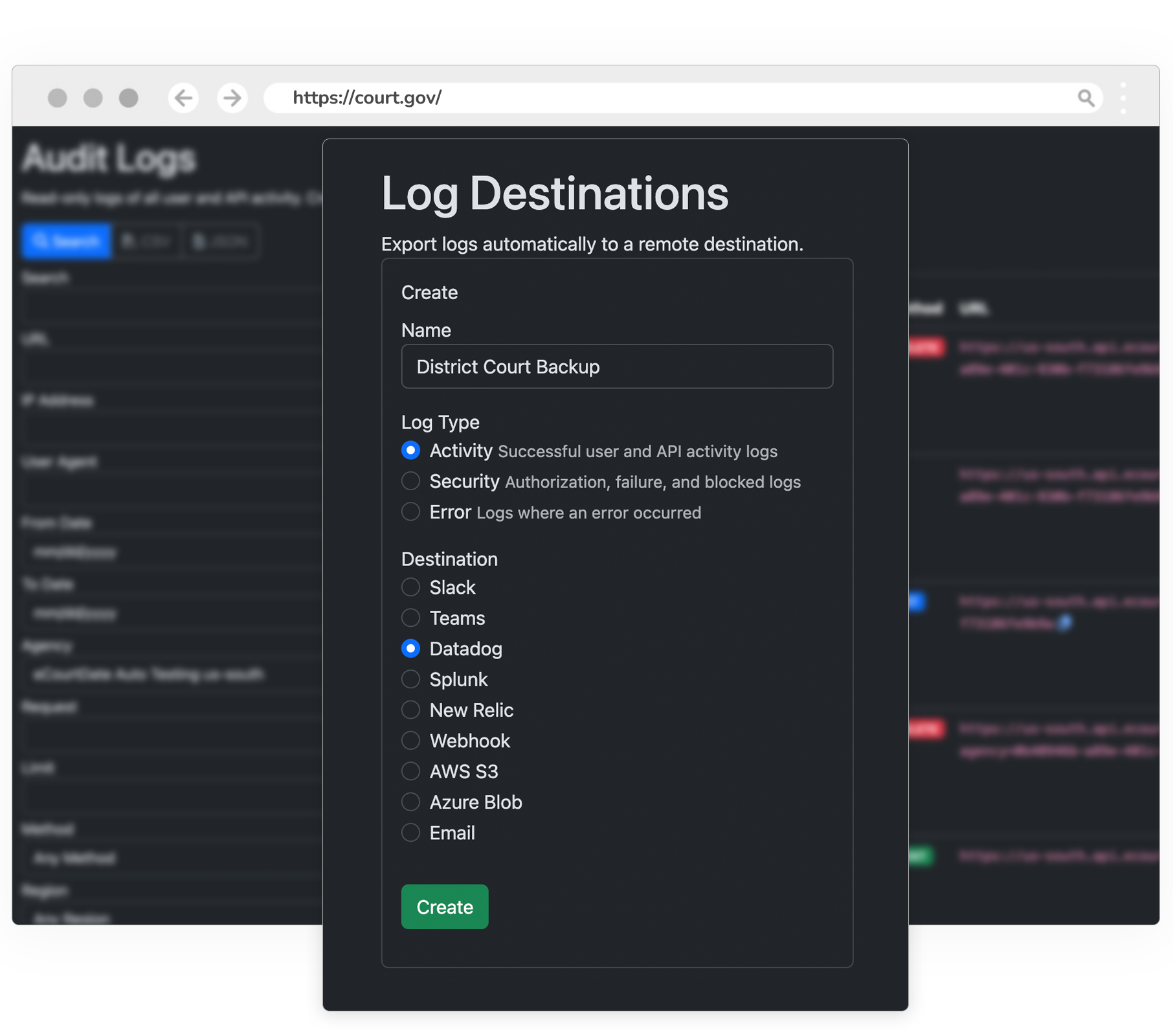Click 'Authorization, failure, and blocked logs' description
This screenshot has width=1173, height=1036.
click(653, 482)
